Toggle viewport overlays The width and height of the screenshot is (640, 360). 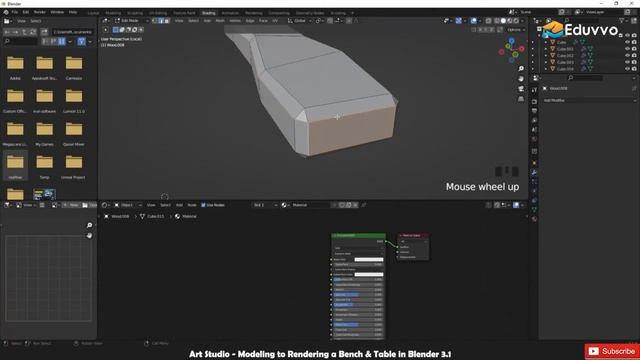tap(473, 21)
